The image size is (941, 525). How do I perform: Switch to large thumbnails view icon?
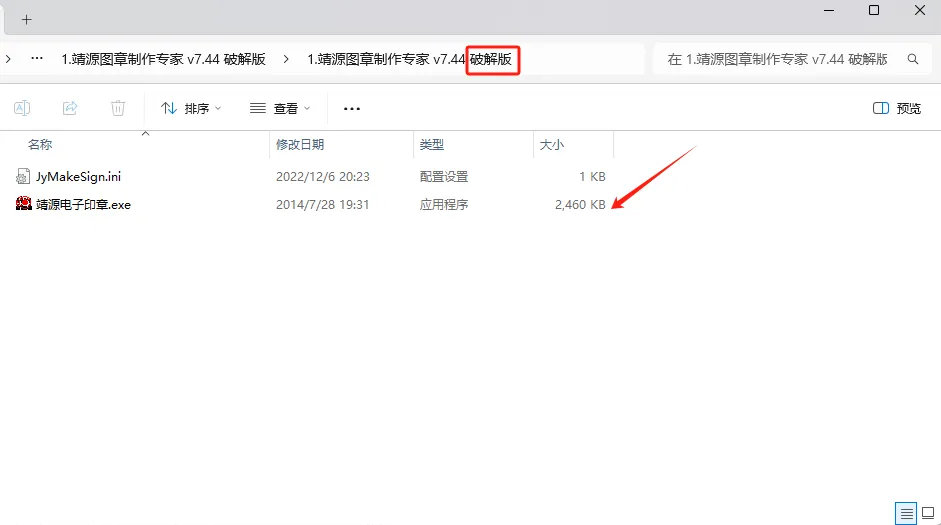(928, 514)
